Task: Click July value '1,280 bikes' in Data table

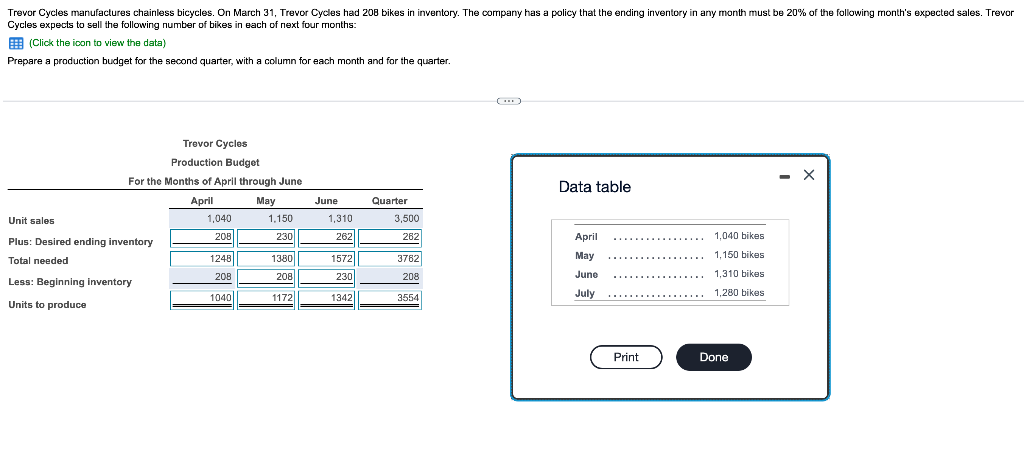Action: pyautogui.click(x=739, y=293)
